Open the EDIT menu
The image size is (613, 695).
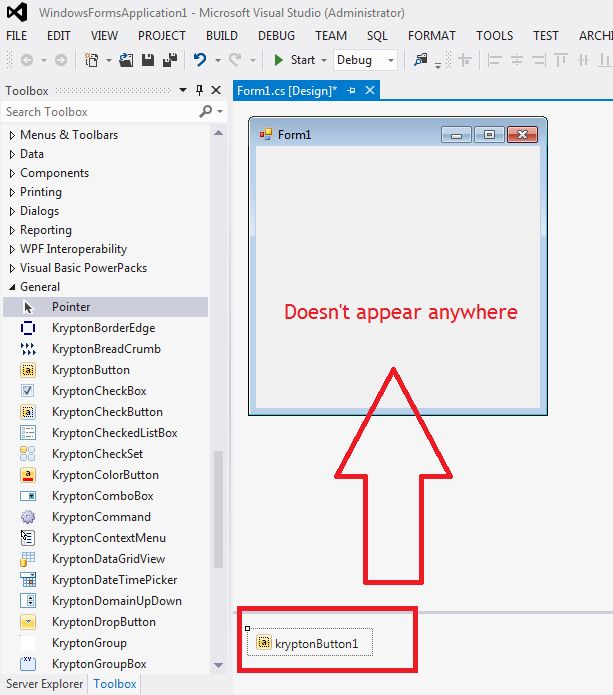(x=59, y=35)
